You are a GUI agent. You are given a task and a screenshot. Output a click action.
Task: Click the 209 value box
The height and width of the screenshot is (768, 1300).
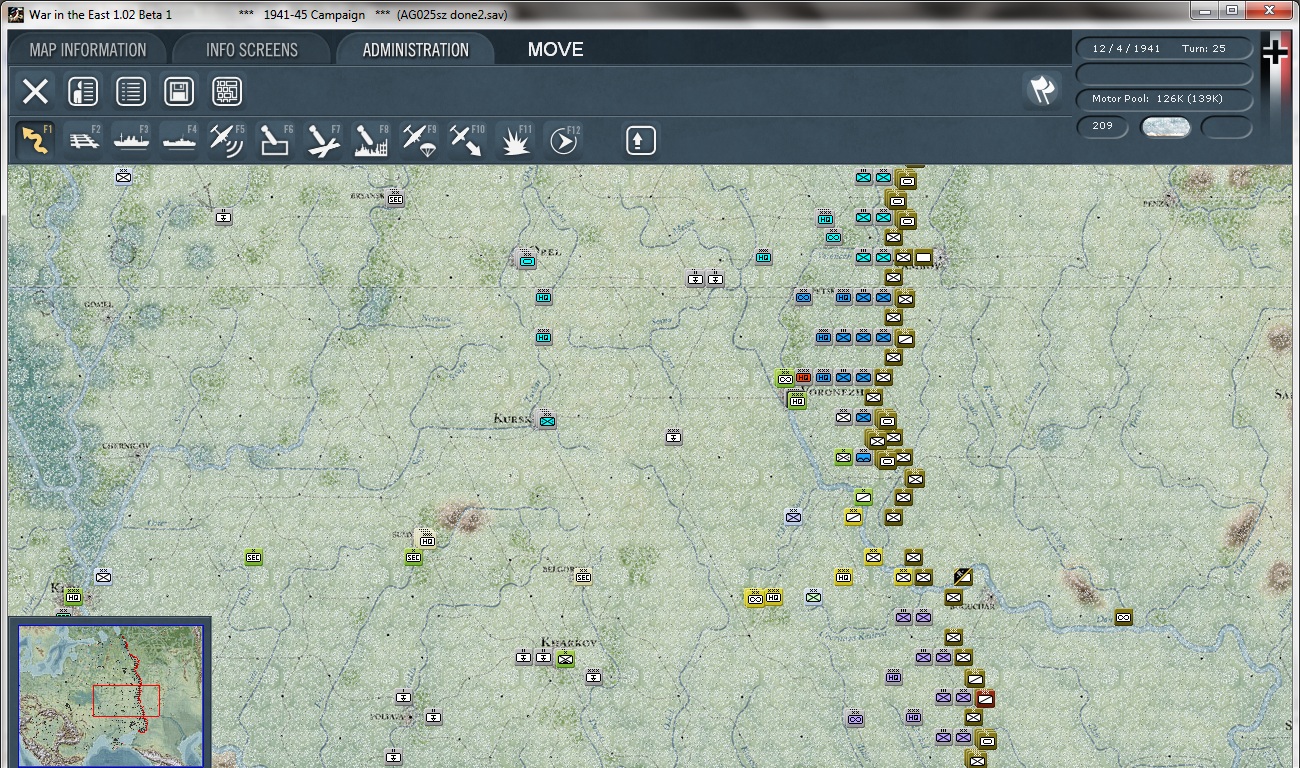pos(1103,126)
